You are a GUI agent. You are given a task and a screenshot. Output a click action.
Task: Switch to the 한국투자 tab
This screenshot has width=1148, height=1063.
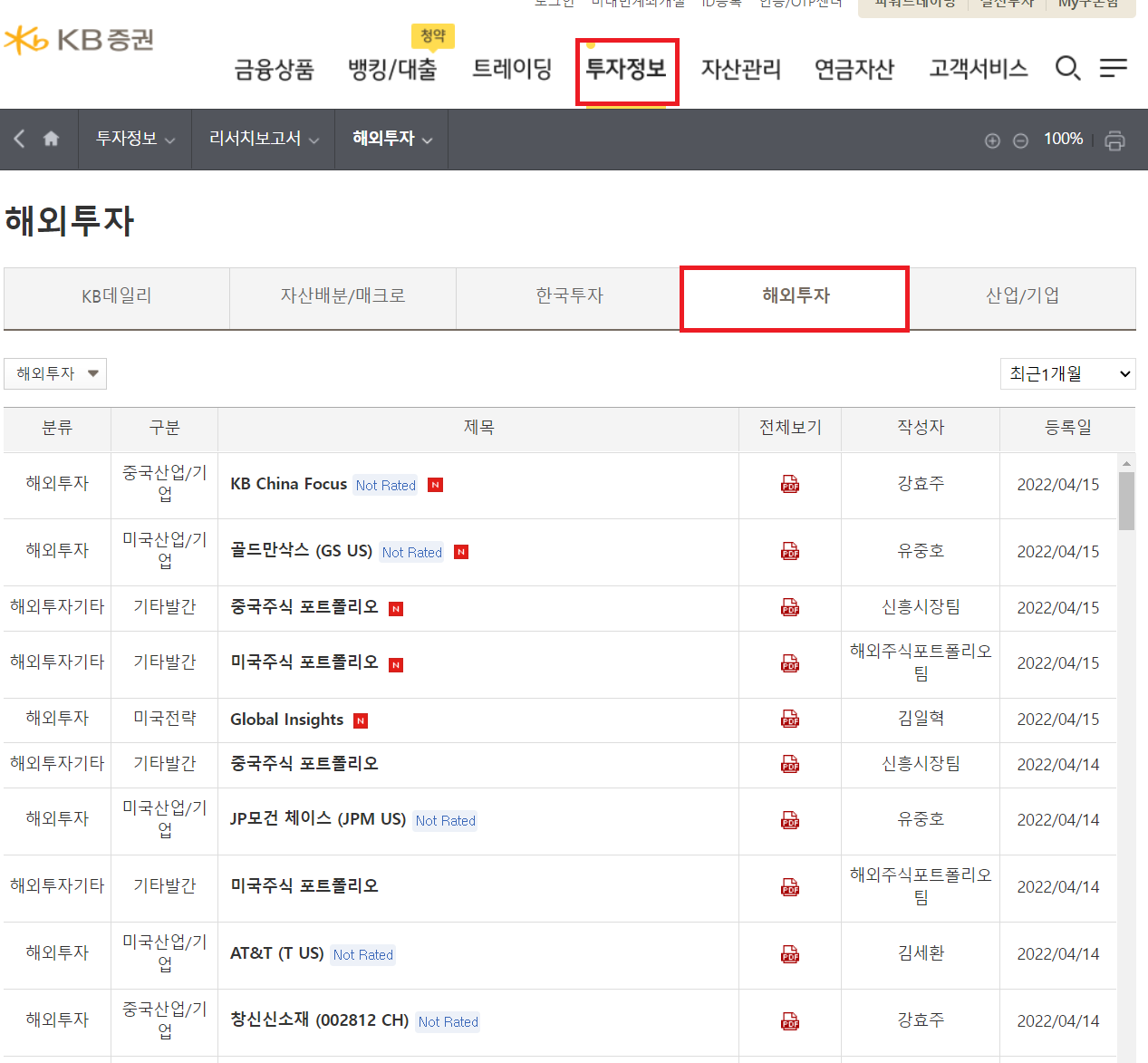pyautogui.click(x=569, y=297)
